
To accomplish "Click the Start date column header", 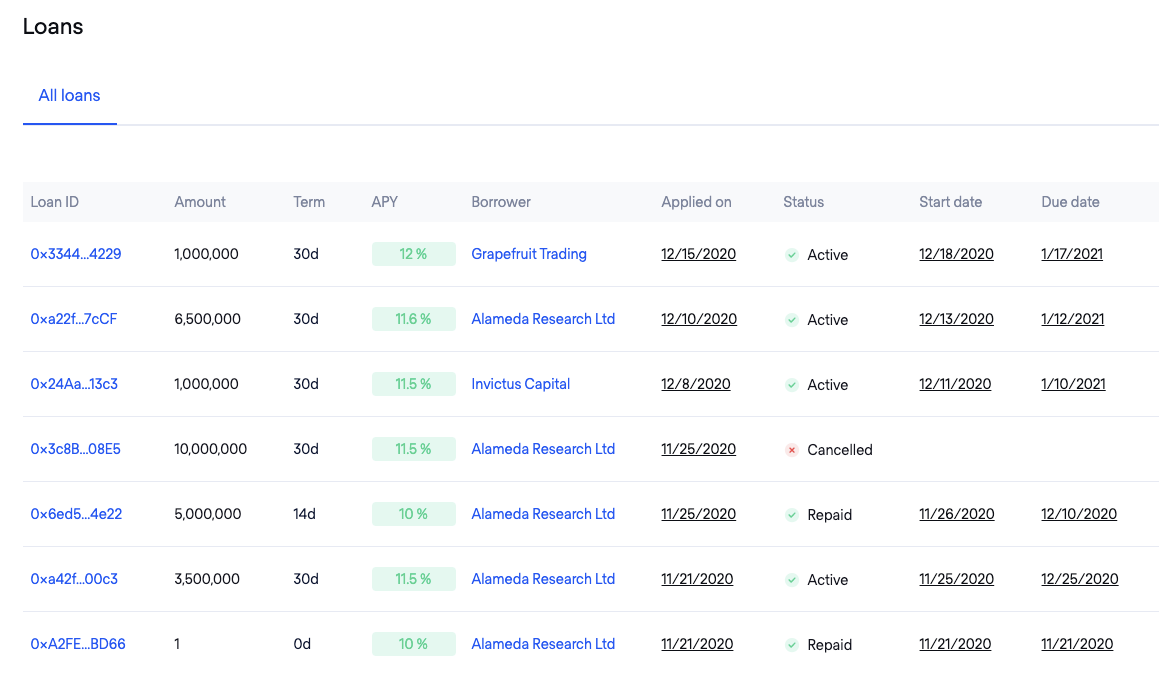I will pos(950,202).
